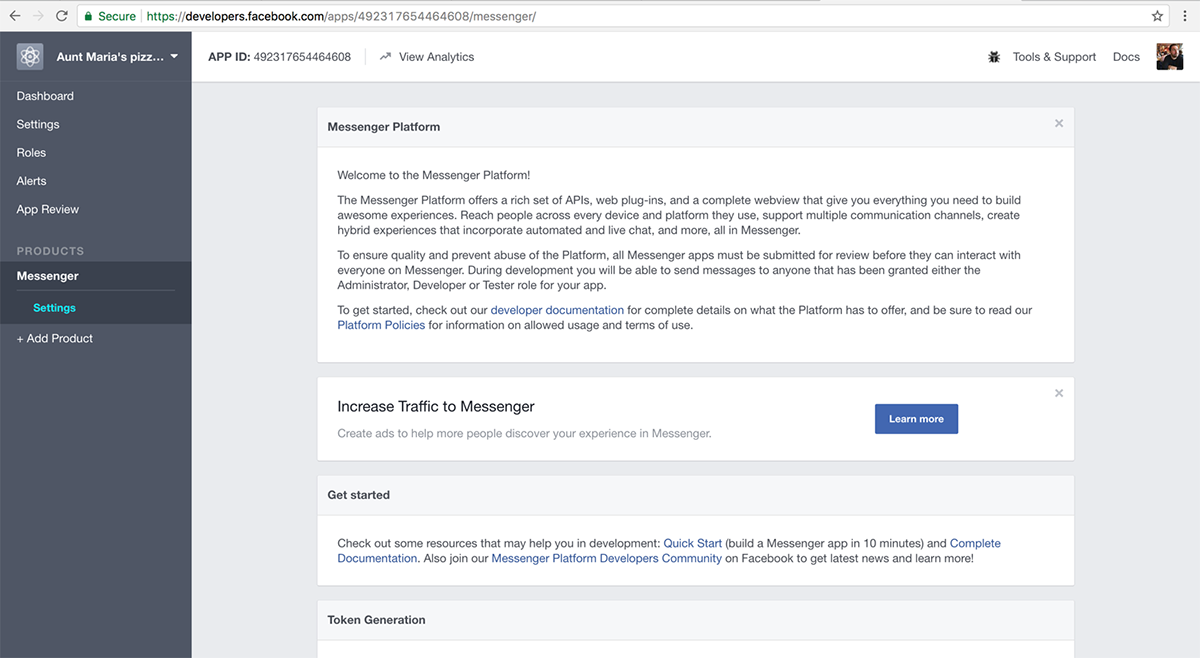Open the Chrome three-dot menu
The image size is (1200, 658).
pos(1185,16)
